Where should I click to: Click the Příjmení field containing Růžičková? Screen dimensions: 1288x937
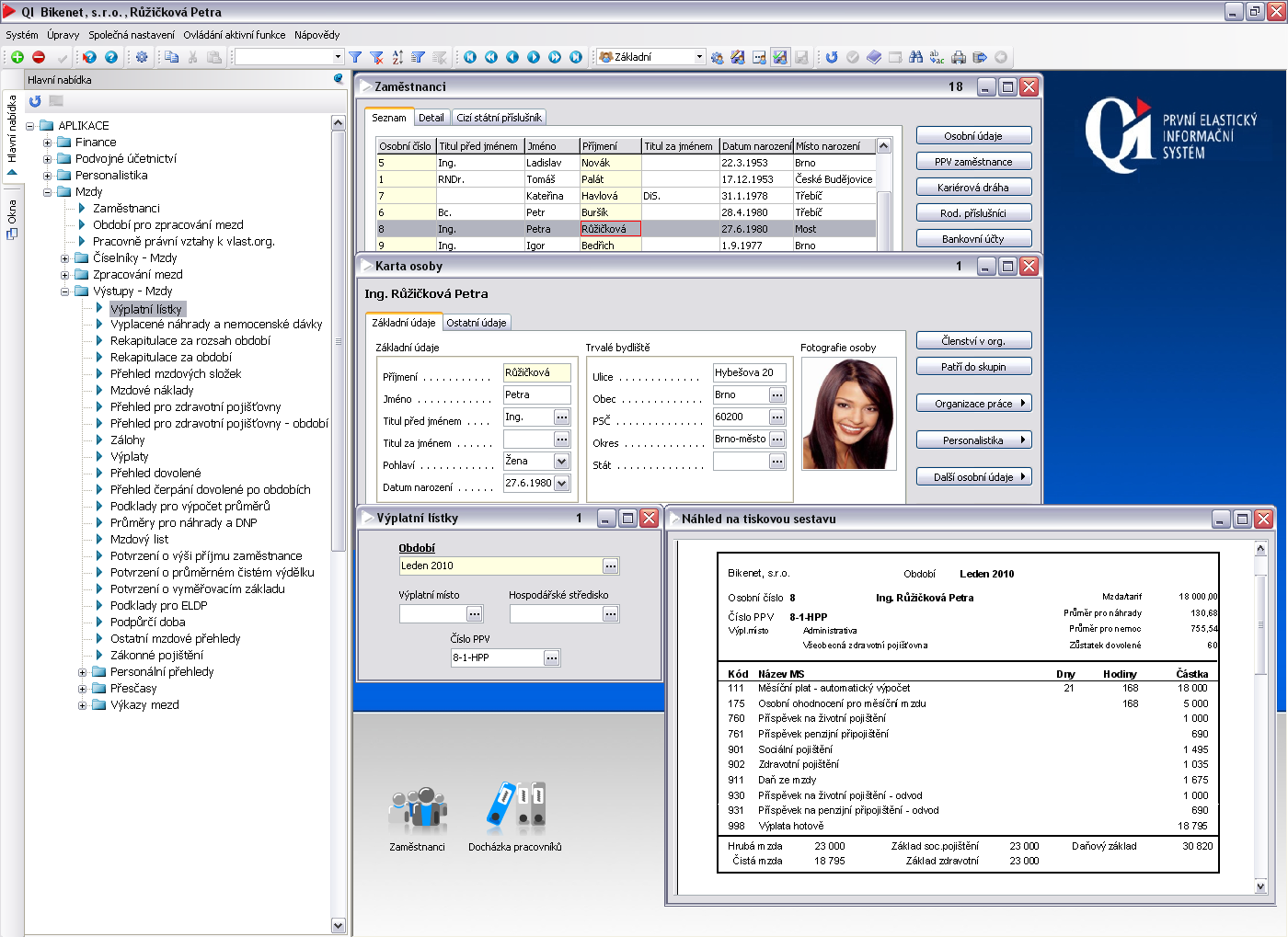(536, 372)
